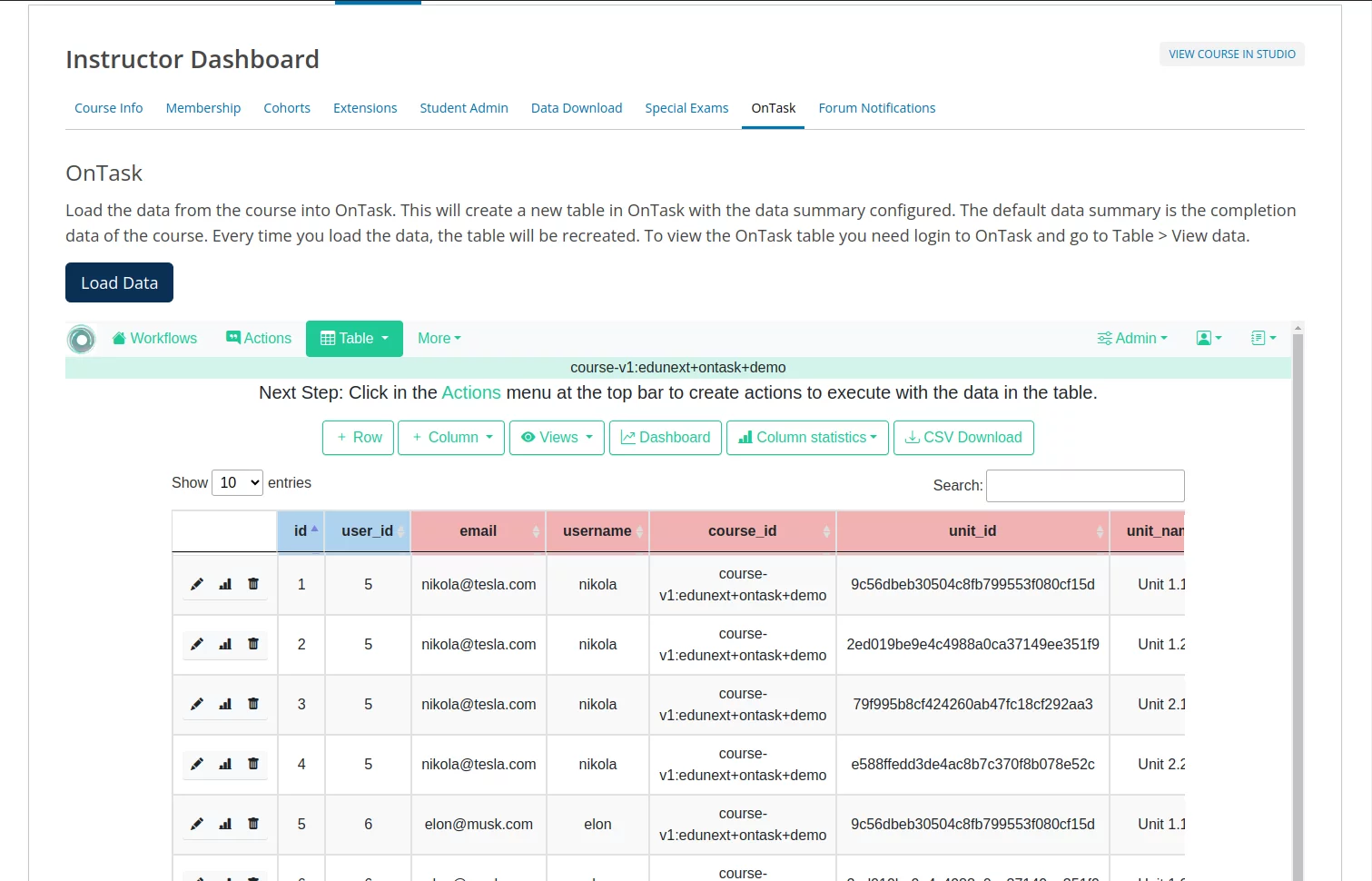
Task: Open the Student Admin tab
Action: [x=464, y=108]
